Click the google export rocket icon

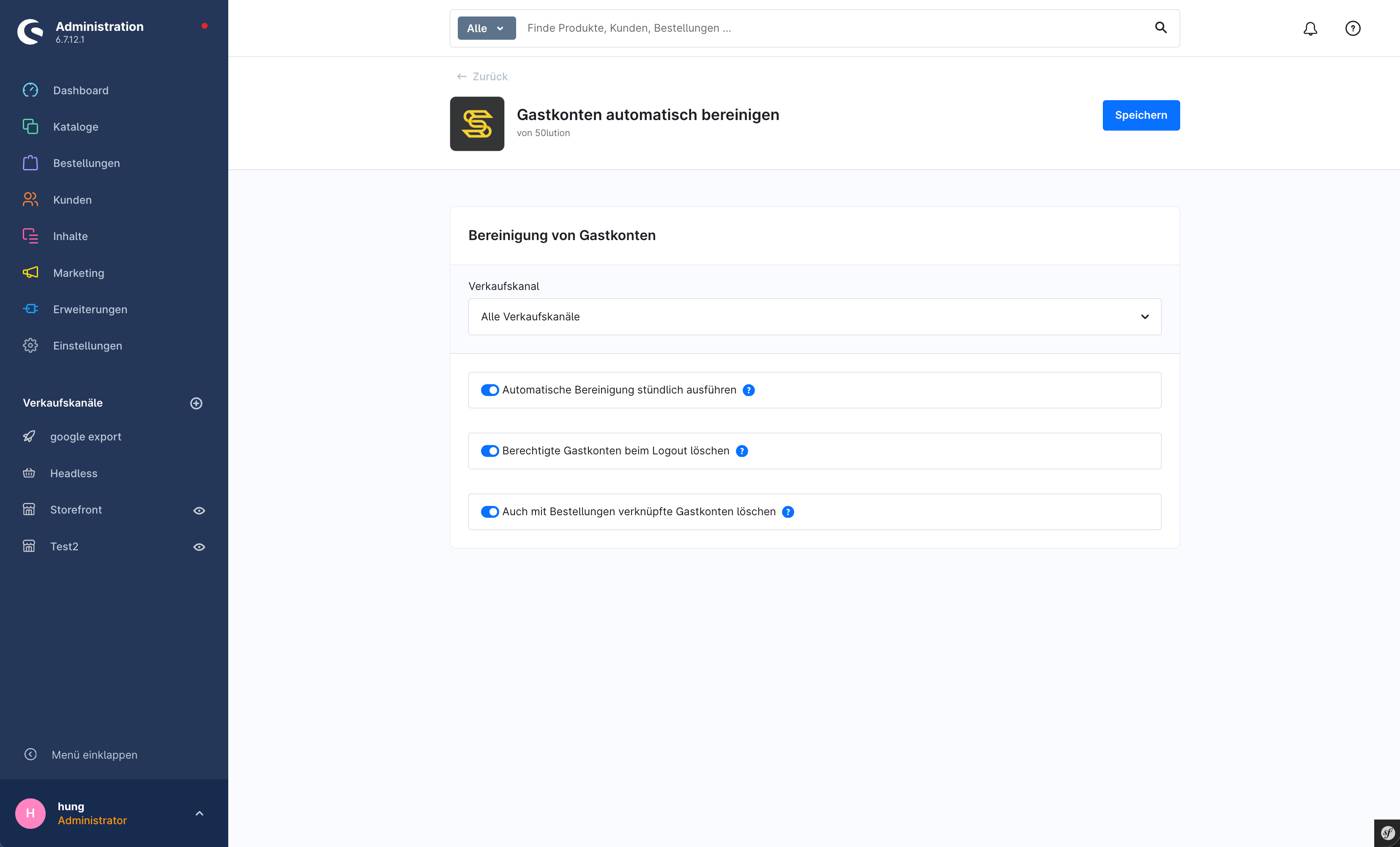tap(29, 436)
